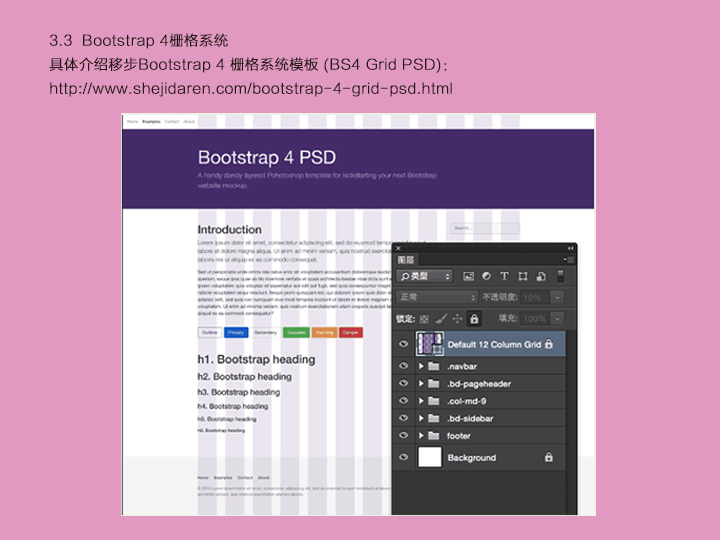Viewport: 720px width, 540px height.
Task: Collapse the layers panel with double-arrow icon
Action: (x=570, y=248)
